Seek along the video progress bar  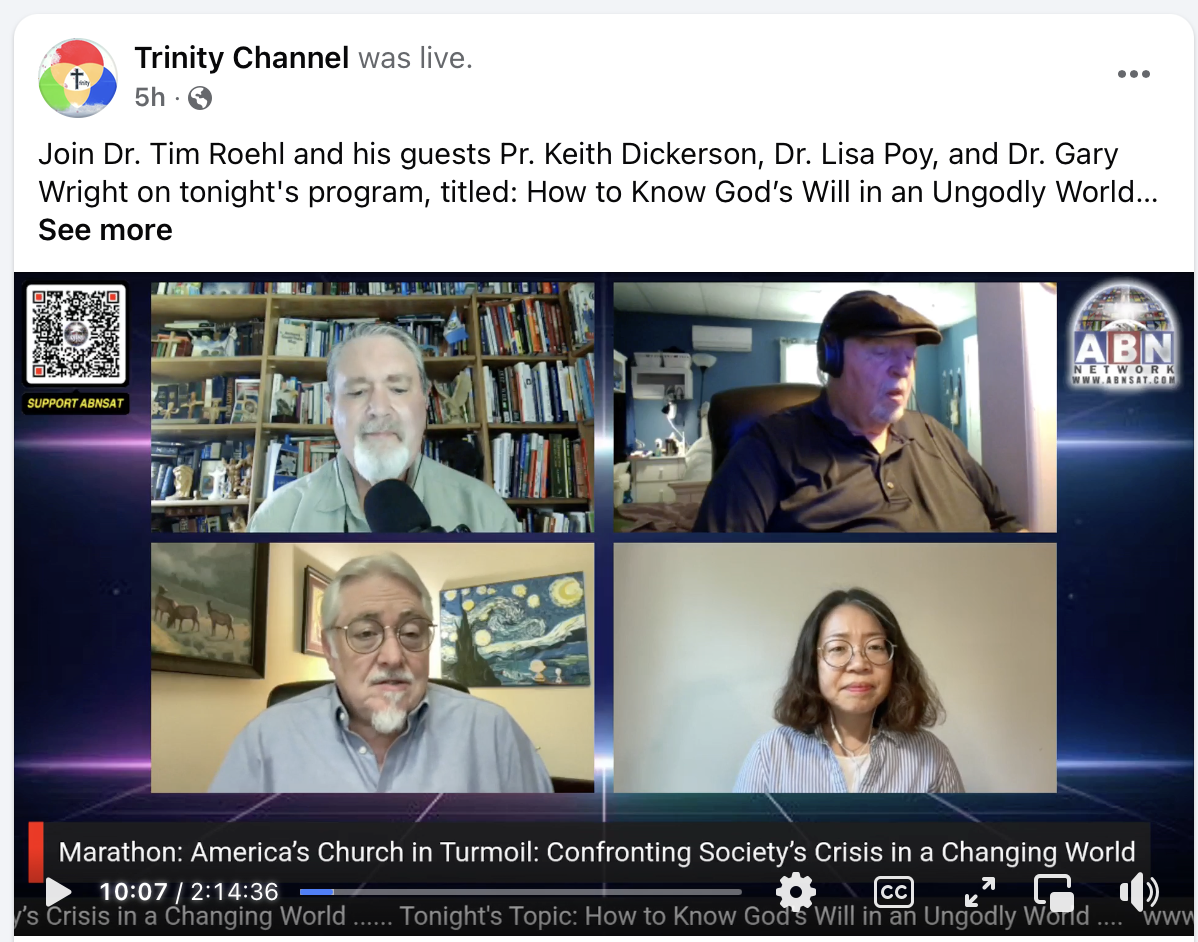(520, 892)
